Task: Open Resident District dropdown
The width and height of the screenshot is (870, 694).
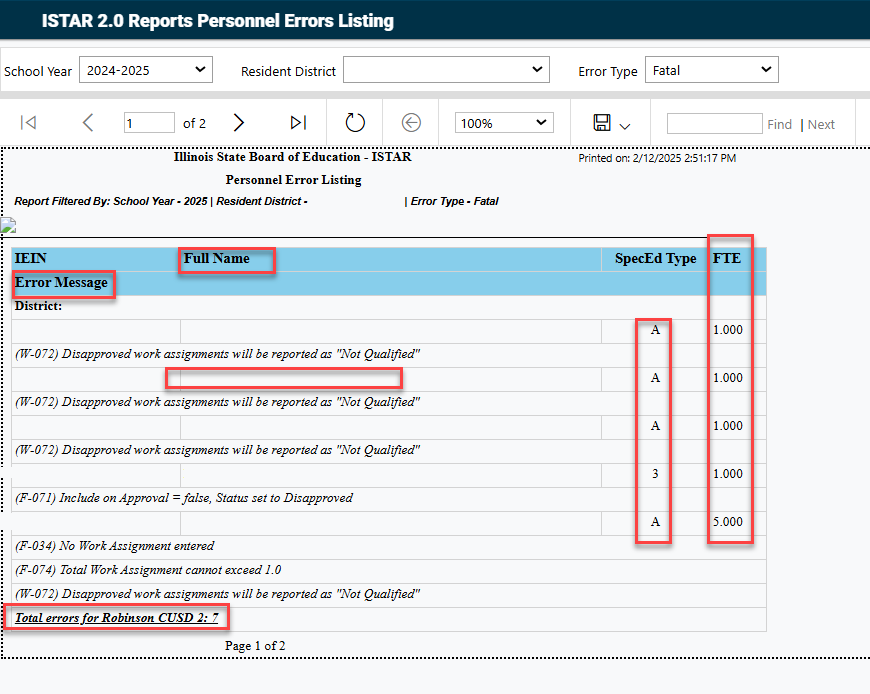Action: pyautogui.click(x=446, y=70)
